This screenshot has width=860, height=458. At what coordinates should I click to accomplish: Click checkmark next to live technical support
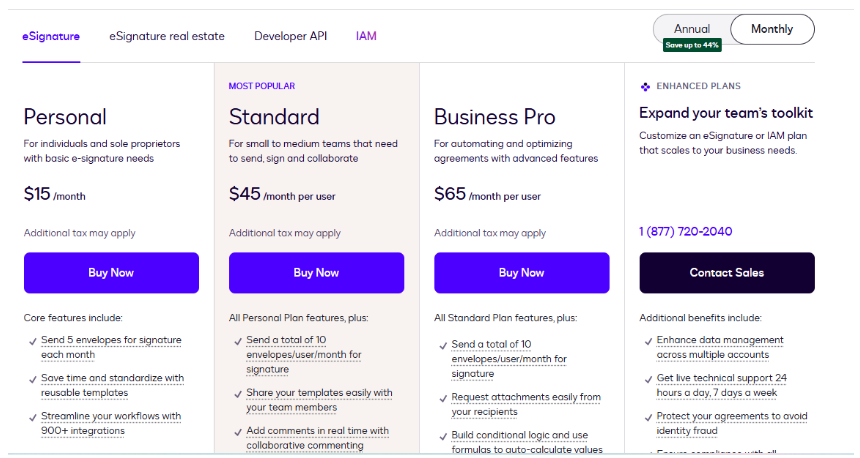tap(645, 379)
